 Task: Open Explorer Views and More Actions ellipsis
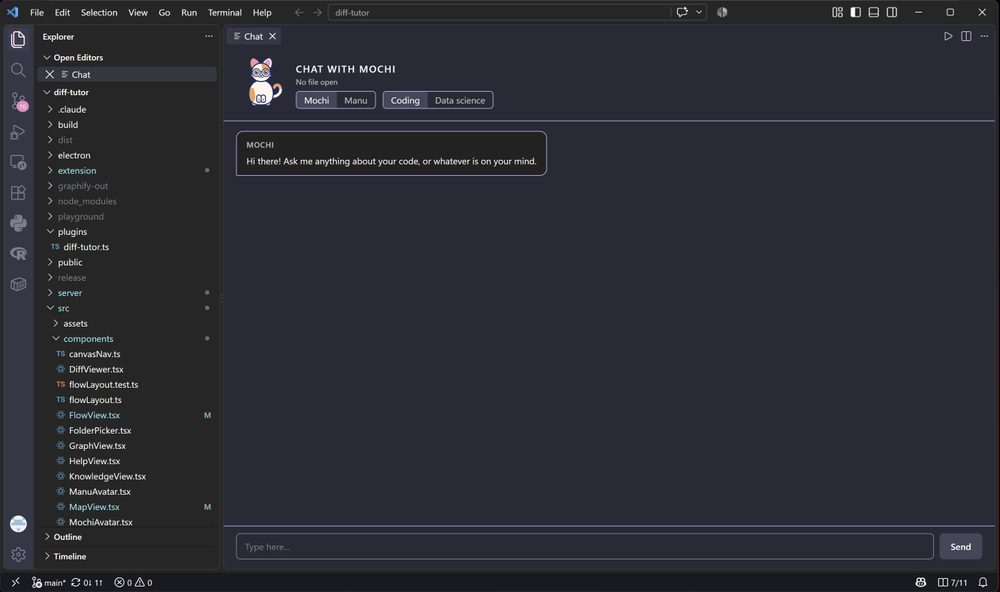(x=209, y=36)
